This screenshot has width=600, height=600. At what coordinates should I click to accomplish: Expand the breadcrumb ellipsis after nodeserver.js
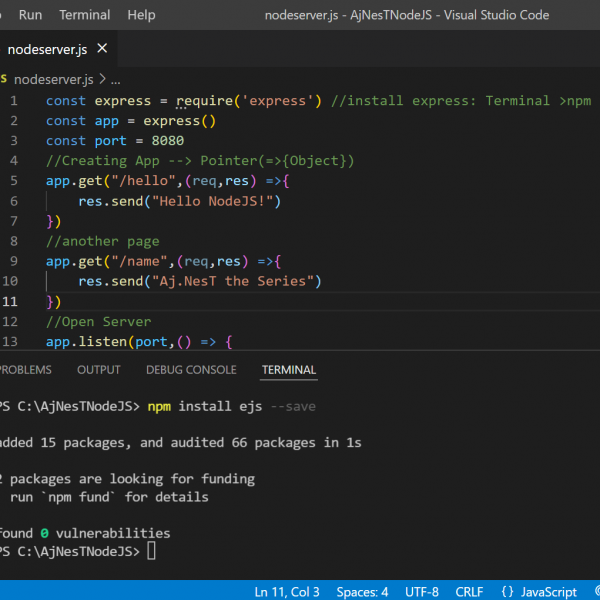tap(115, 79)
